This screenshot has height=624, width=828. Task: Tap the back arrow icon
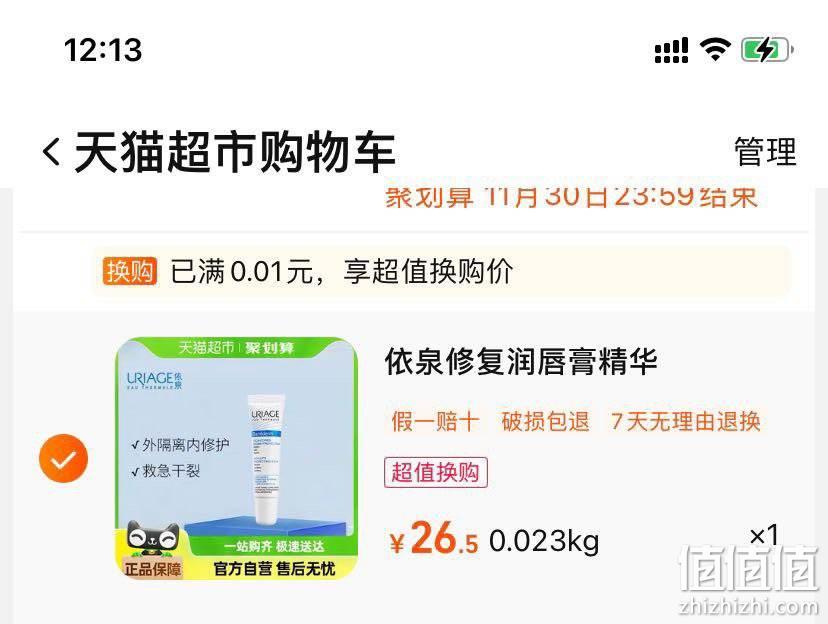point(51,152)
